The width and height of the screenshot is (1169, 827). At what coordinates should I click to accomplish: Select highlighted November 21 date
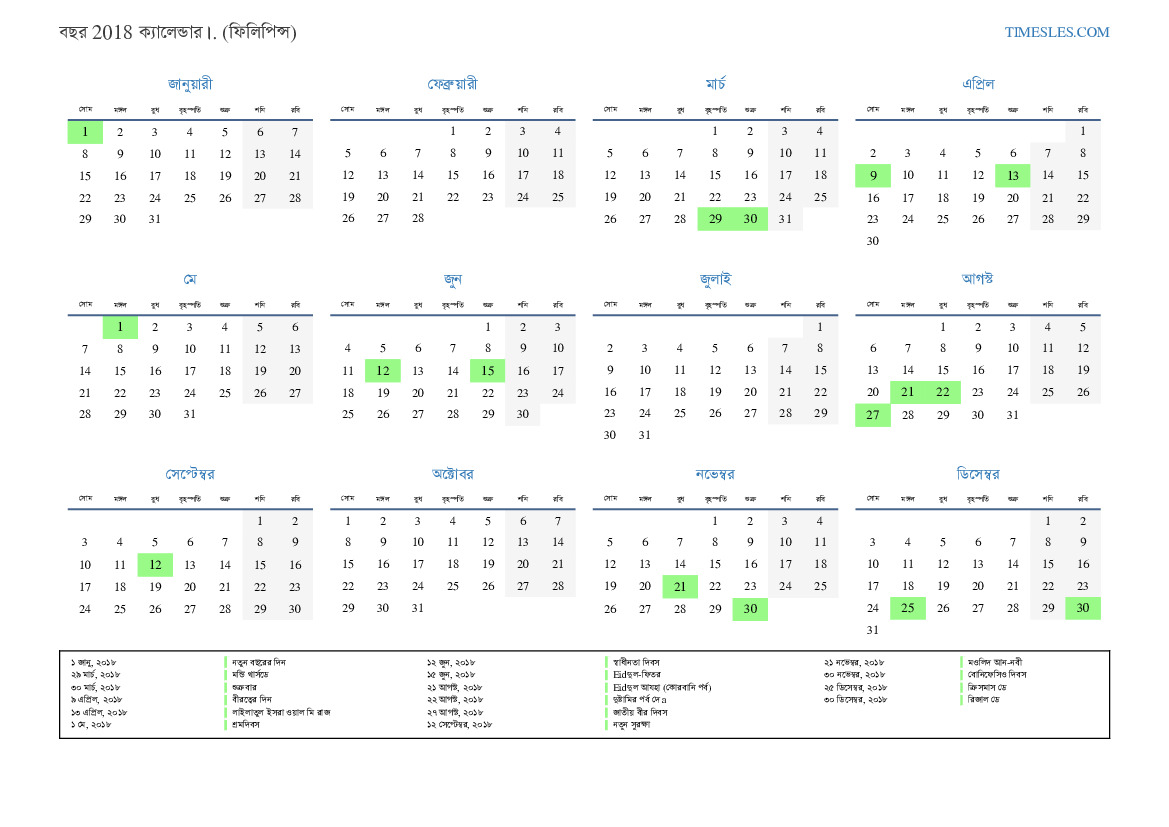coord(680,587)
